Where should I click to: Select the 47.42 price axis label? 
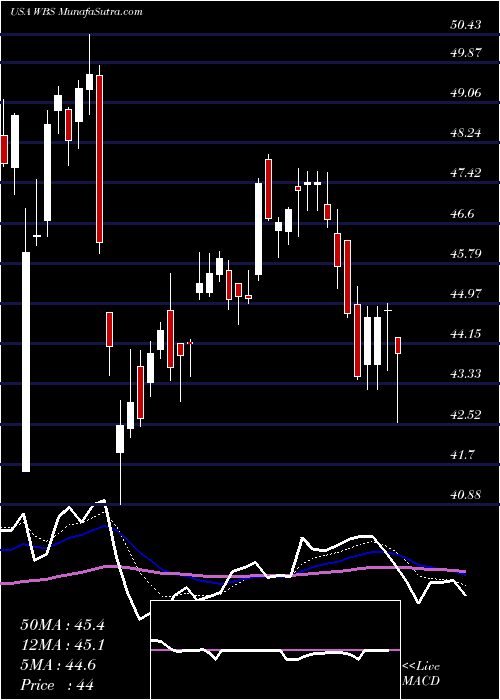click(466, 173)
